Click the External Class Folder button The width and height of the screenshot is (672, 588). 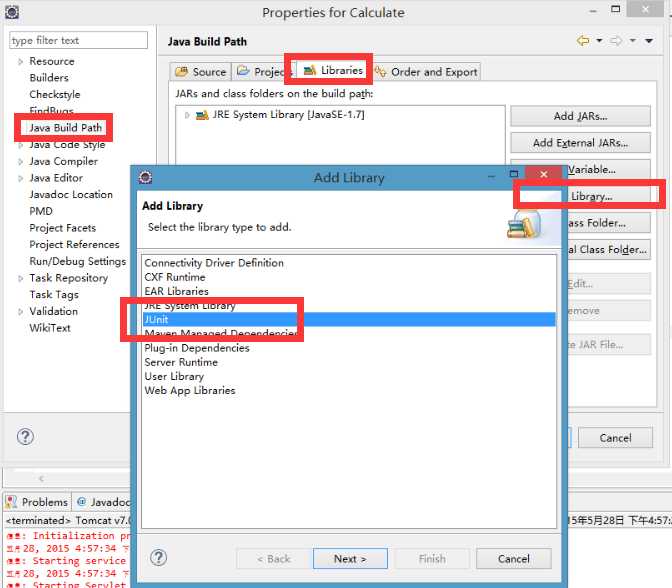point(609,249)
